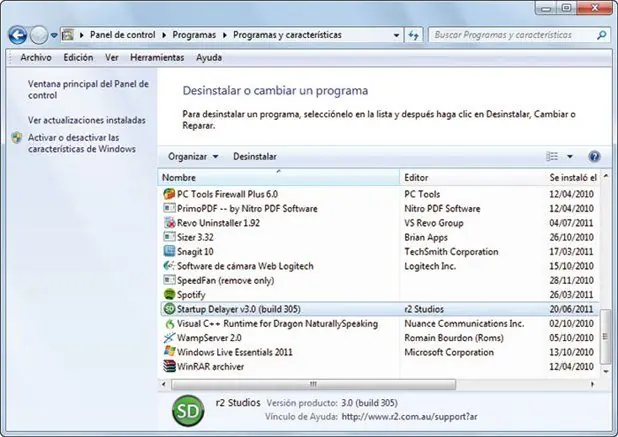The height and width of the screenshot is (437, 618).
Task: Open the Herramientas menu
Action: click(157, 58)
